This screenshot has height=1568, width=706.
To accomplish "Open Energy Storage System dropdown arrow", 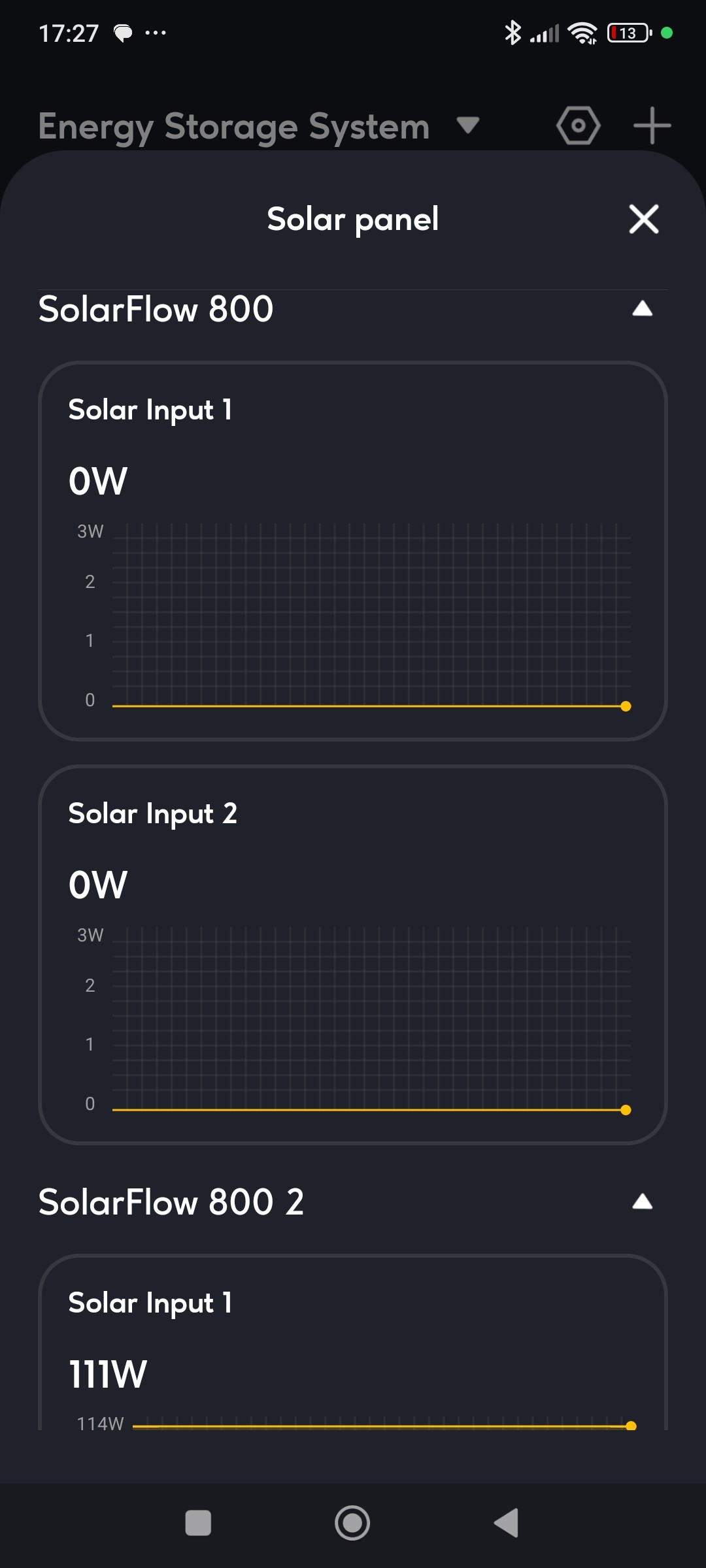I will click(468, 124).
